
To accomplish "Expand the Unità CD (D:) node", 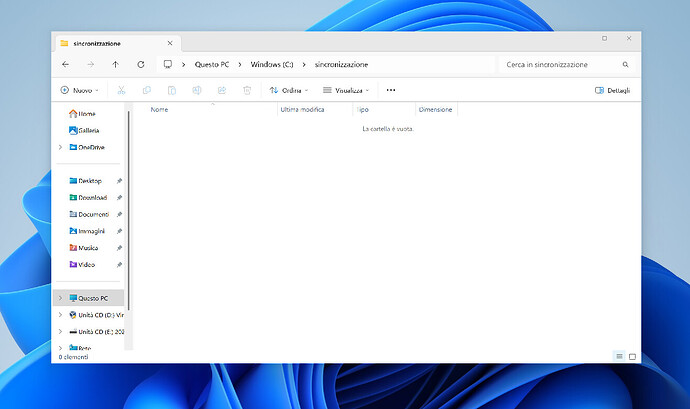I will (x=60, y=314).
